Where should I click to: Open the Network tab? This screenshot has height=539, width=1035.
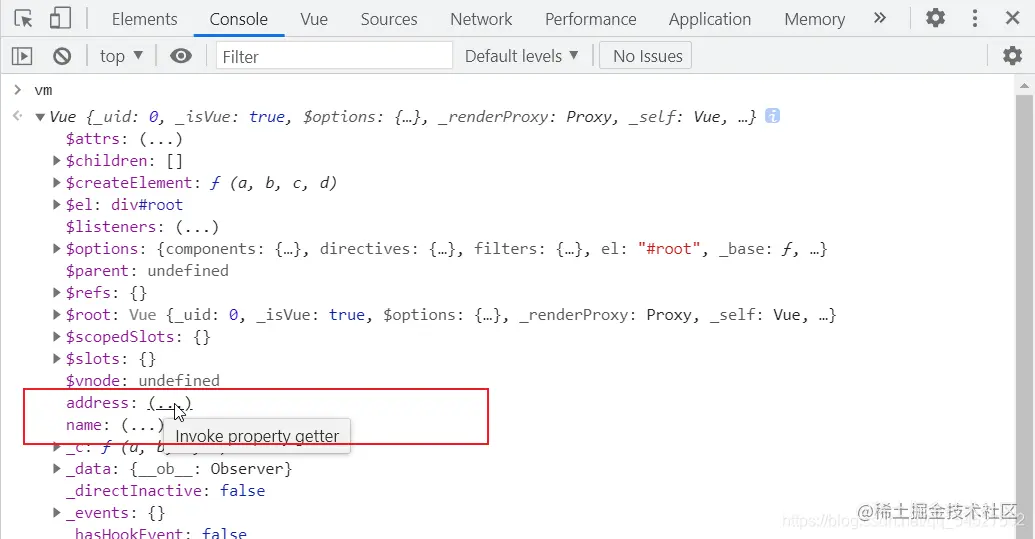point(481,19)
